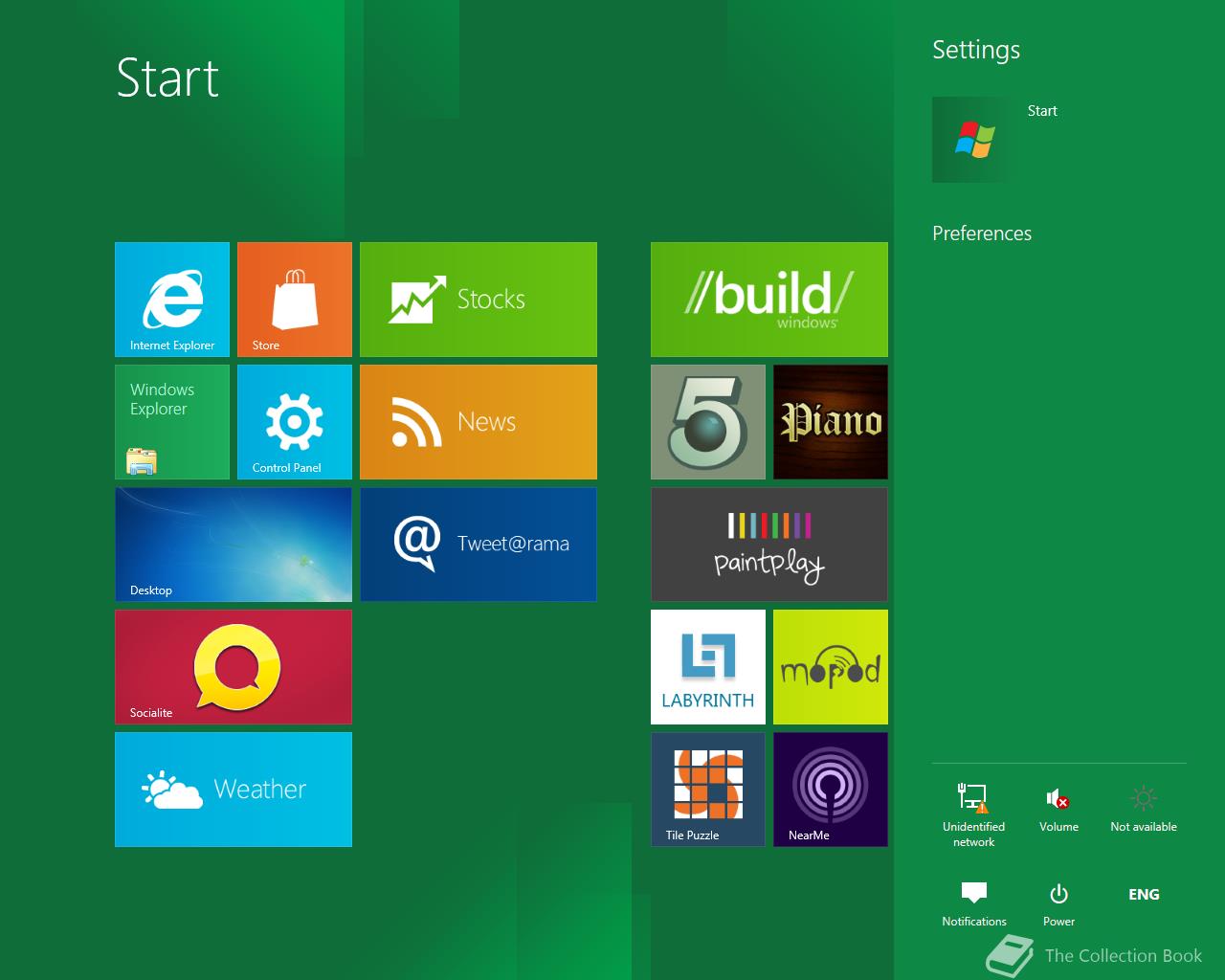
Task: Open Preferences in Settings pane
Action: [982, 234]
